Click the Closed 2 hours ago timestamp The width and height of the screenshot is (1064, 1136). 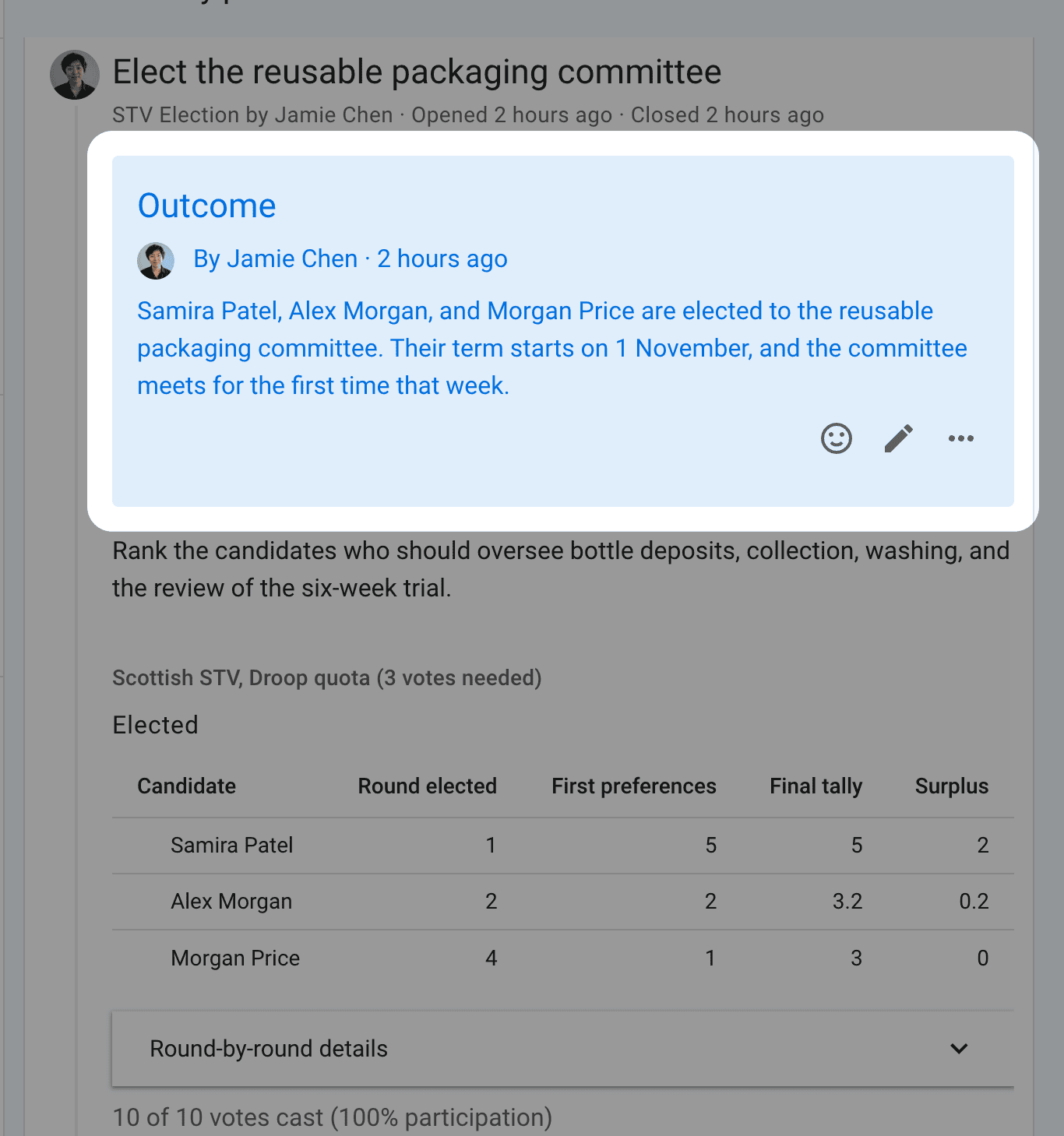(728, 115)
